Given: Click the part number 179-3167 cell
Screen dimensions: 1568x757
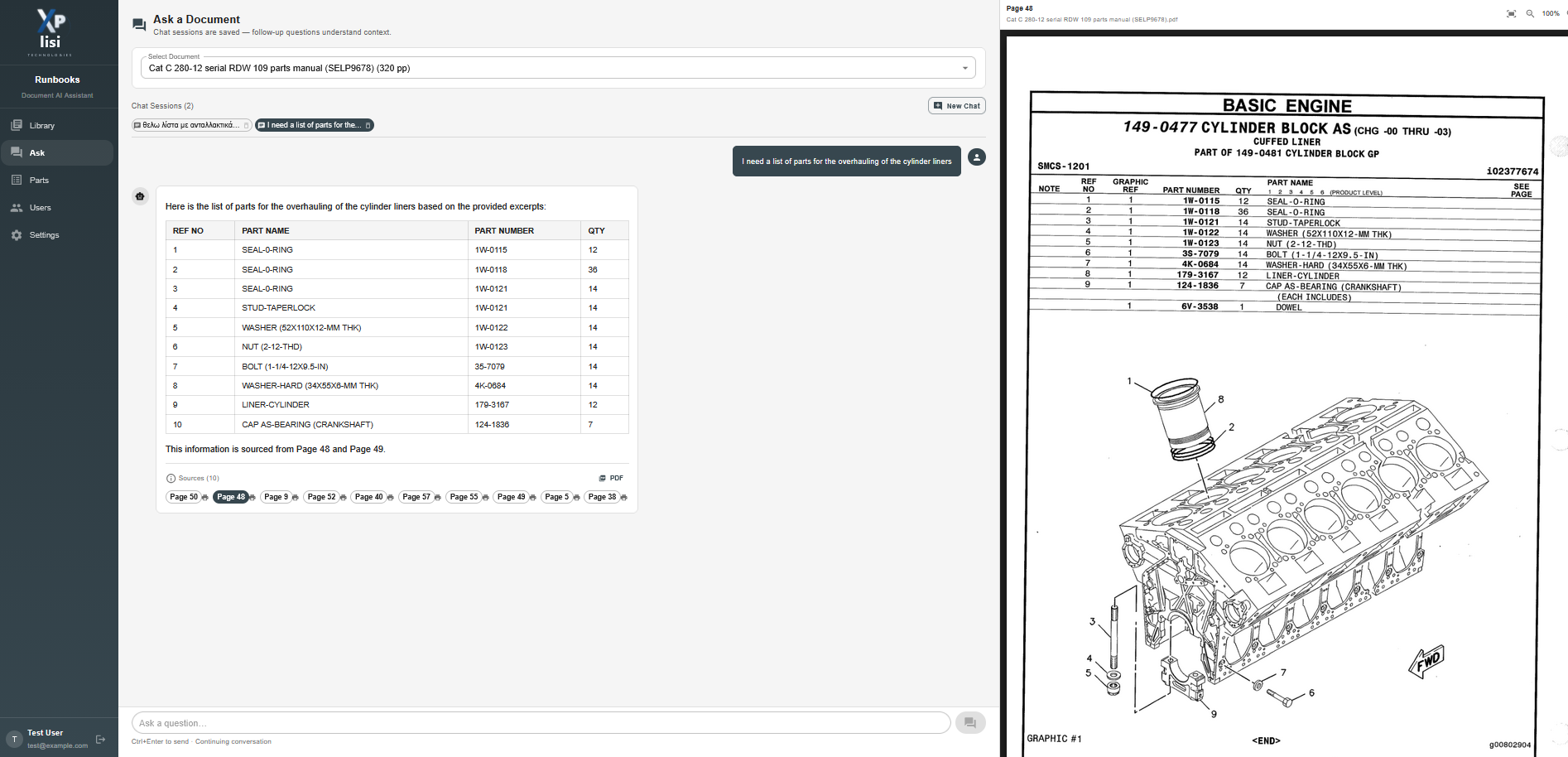Looking at the screenshot, I should (525, 405).
